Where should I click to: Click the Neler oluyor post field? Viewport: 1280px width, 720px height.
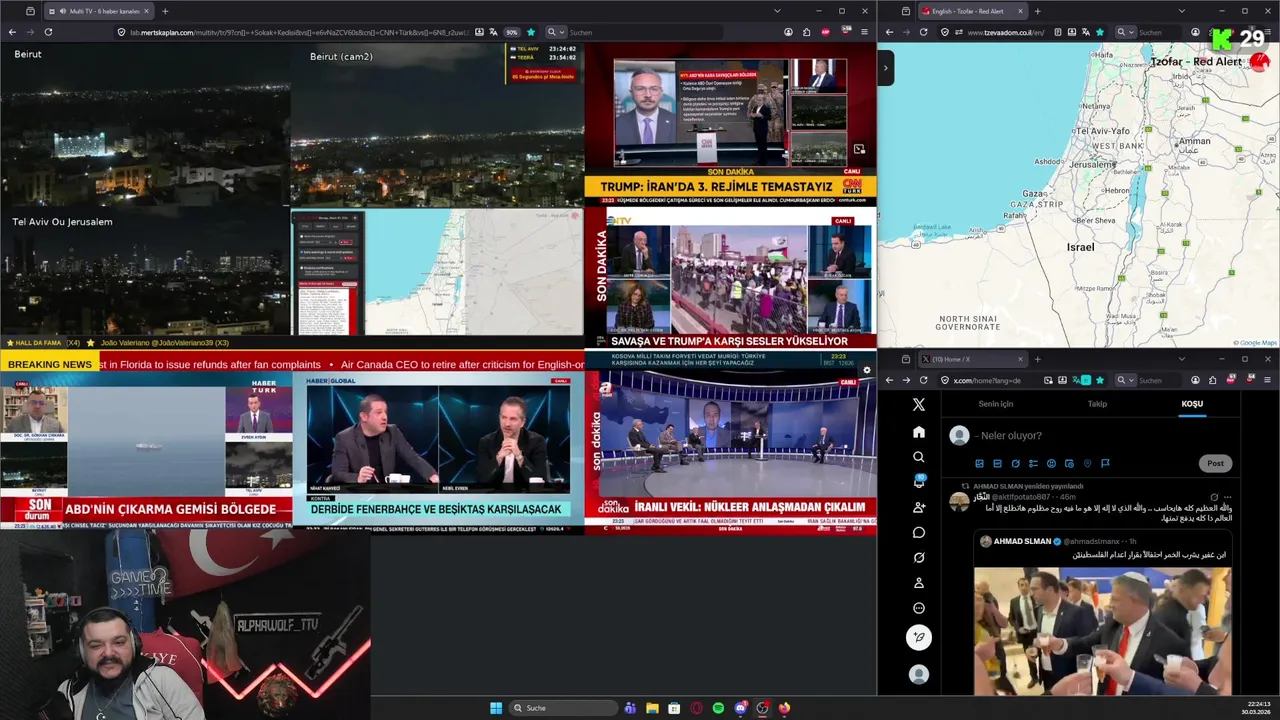point(1010,435)
